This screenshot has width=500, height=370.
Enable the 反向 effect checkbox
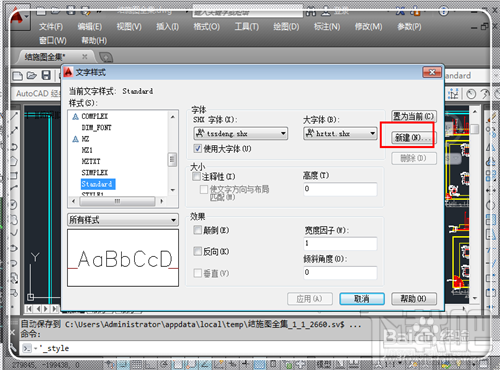198,251
